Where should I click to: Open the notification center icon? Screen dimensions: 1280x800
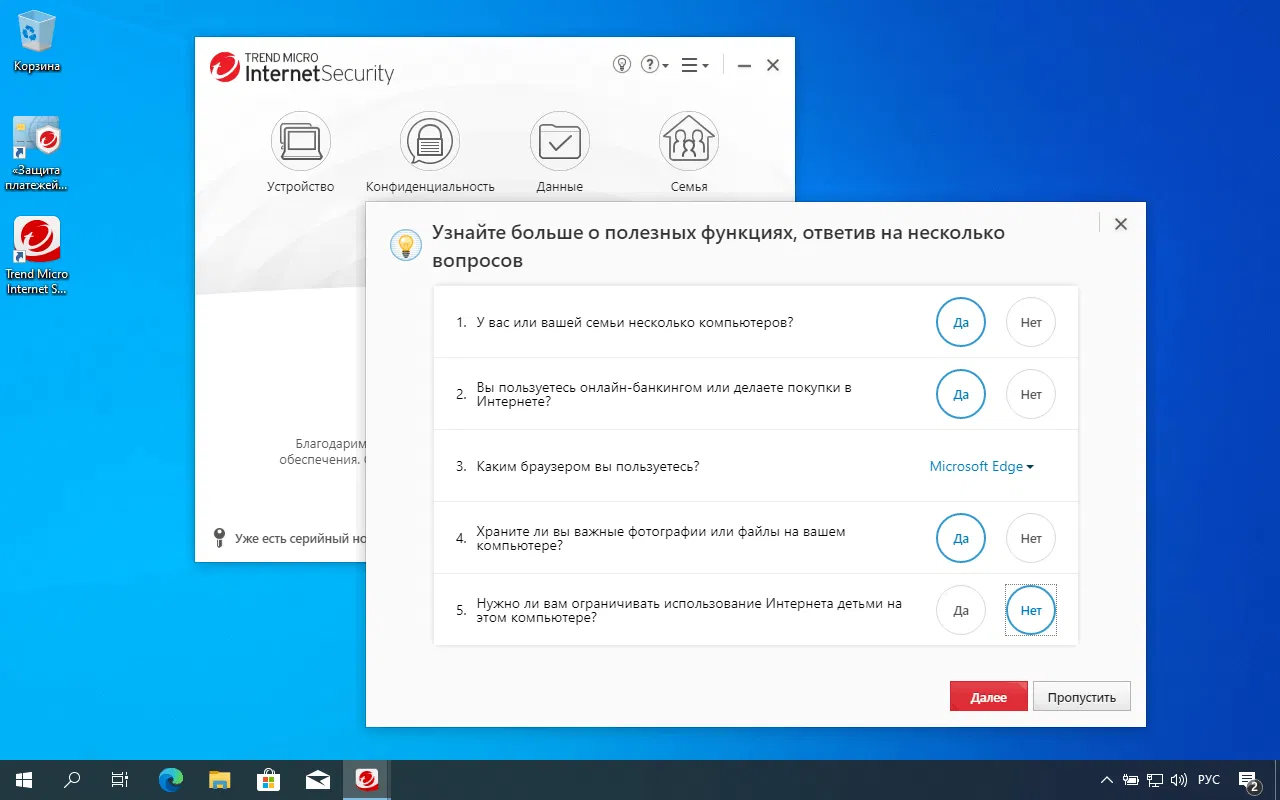click(x=1248, y=780)
